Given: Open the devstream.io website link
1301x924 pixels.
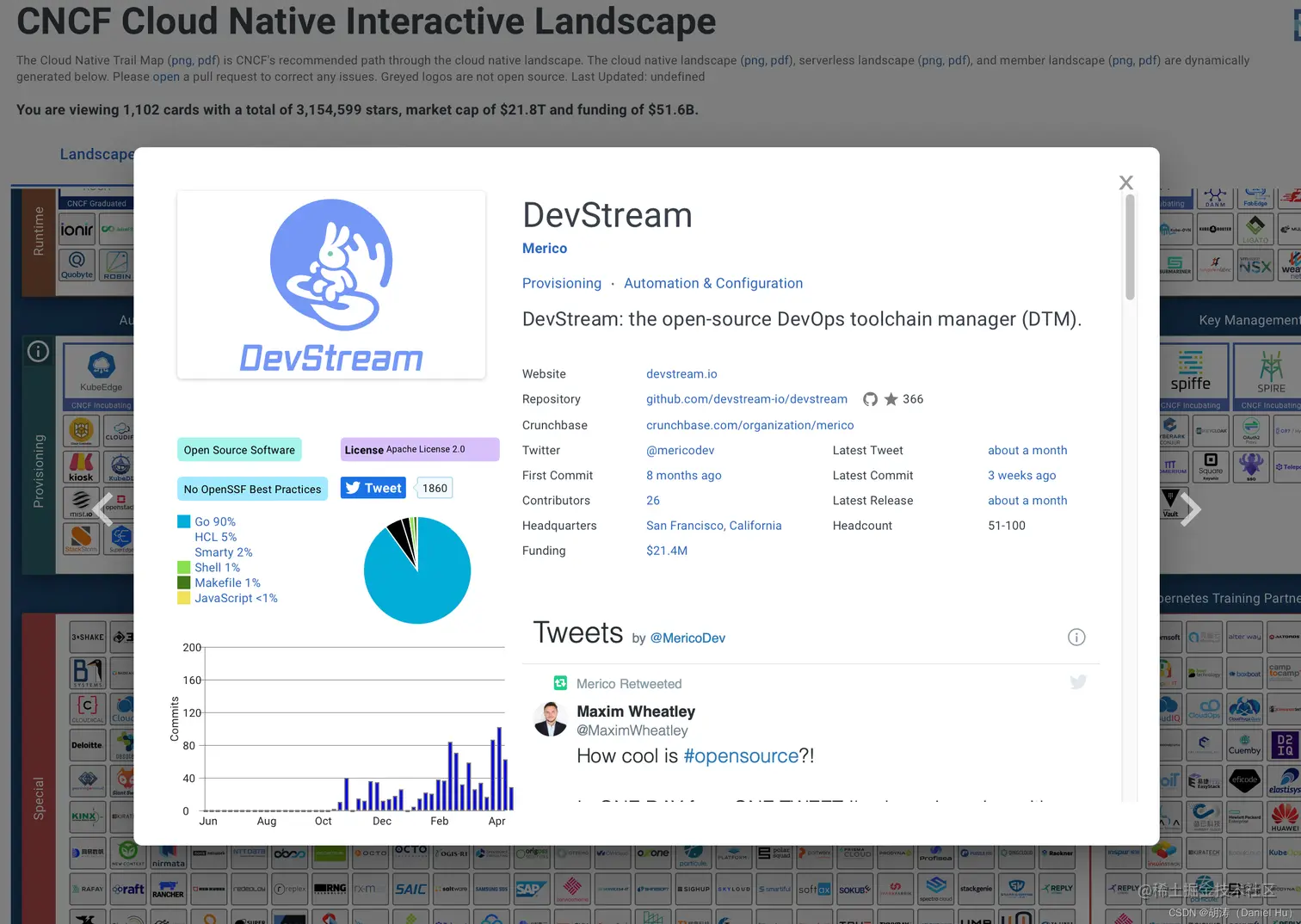Looking at the screenshot, I should pyautogui.click(x=681, y=373).
